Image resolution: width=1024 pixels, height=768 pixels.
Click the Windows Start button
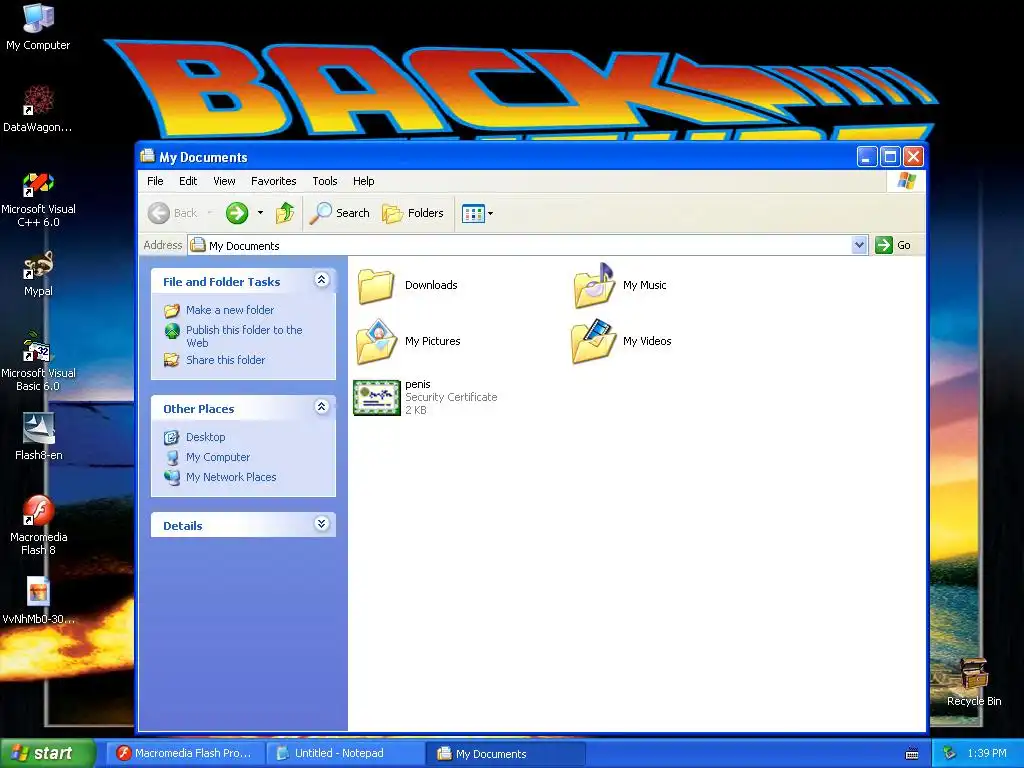47,753
